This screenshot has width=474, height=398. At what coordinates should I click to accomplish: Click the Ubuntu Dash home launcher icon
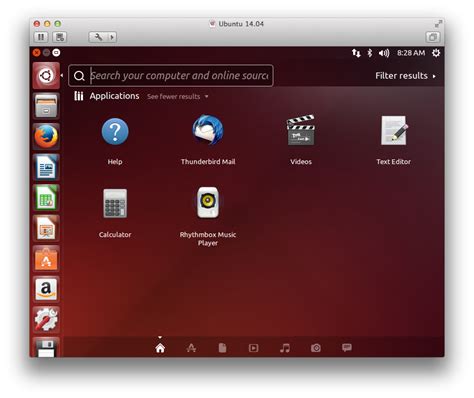pos(46,76)
